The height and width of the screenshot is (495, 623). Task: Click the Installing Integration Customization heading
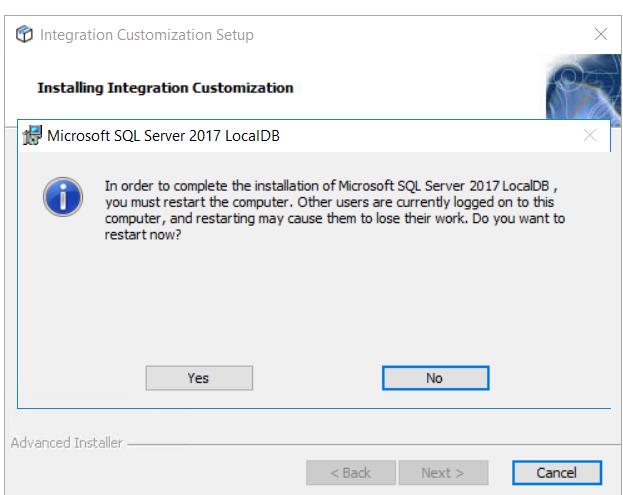[165, 88]
